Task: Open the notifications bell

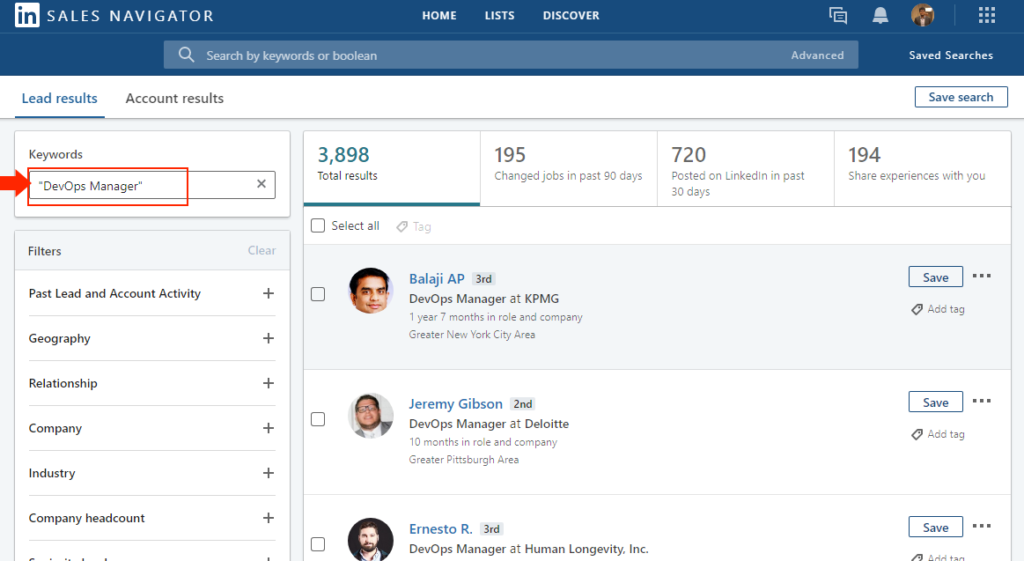Action: (x=880, y=15)
